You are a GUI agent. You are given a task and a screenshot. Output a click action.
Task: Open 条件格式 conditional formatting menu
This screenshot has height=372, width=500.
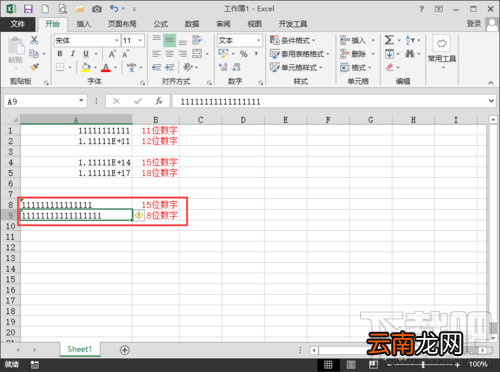point(293,40)
